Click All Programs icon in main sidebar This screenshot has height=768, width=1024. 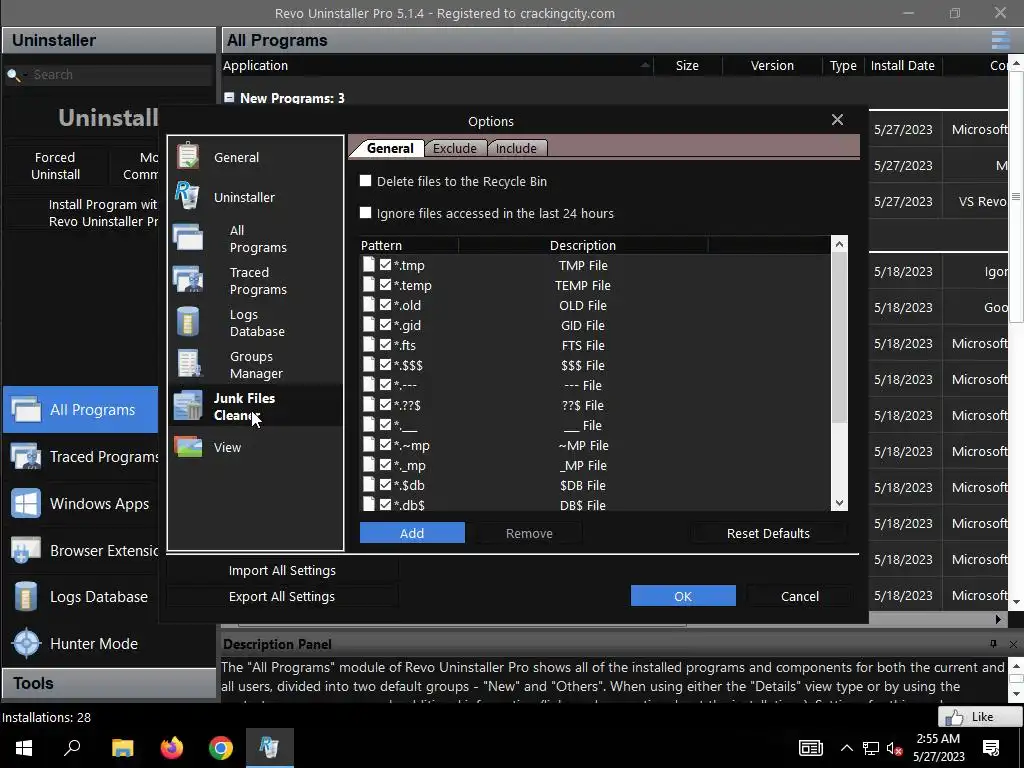26,409
